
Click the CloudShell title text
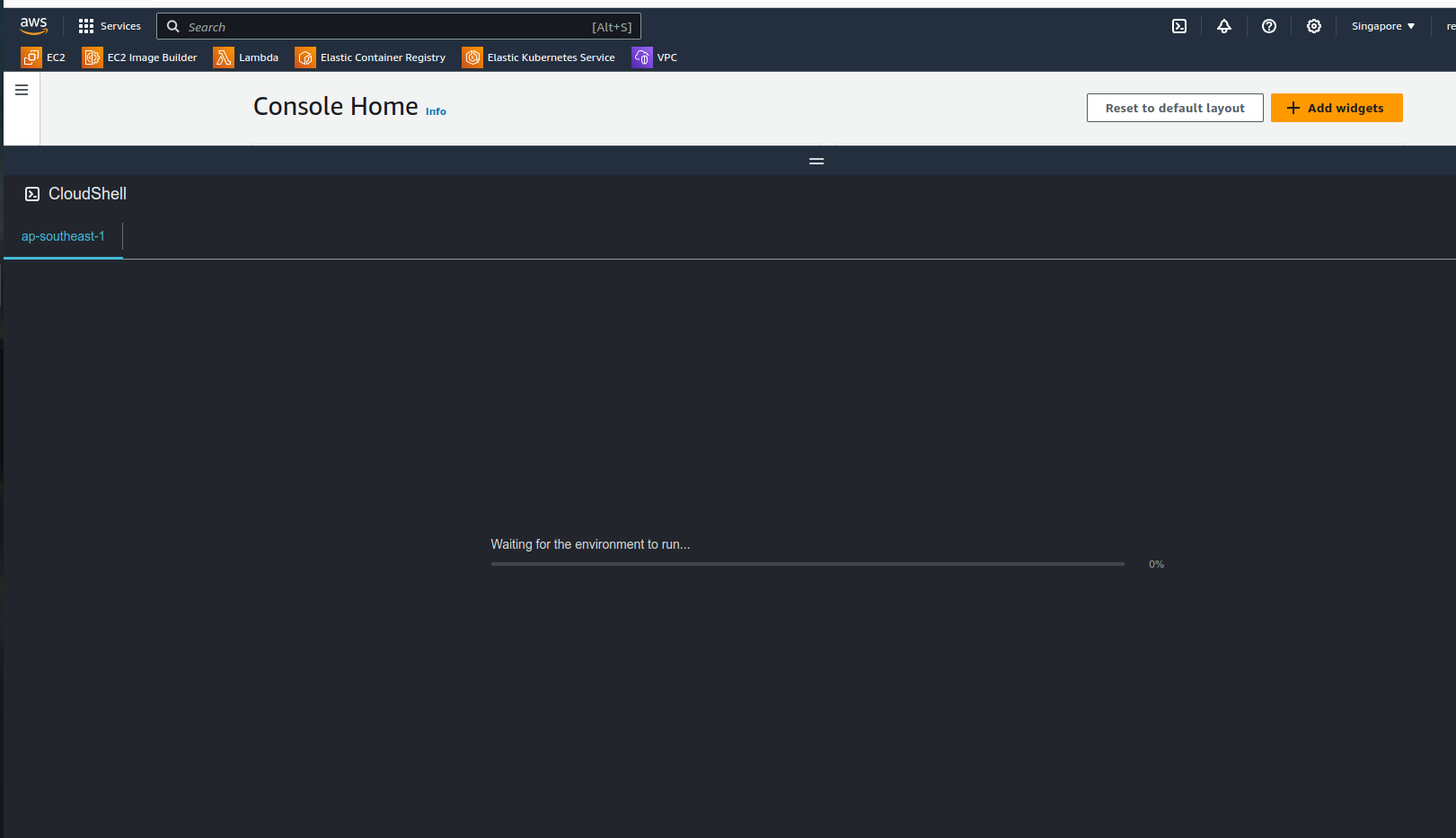(x=87, y=194)
